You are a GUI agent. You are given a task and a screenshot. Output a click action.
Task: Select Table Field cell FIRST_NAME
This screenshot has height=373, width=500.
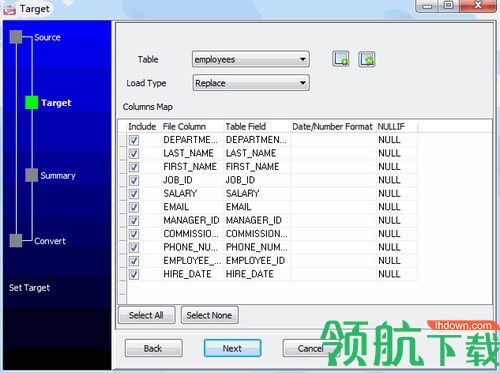click(257, 166)
